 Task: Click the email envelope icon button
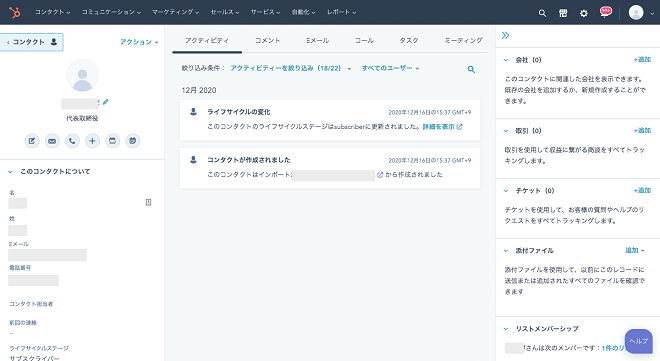coord(52,141)
